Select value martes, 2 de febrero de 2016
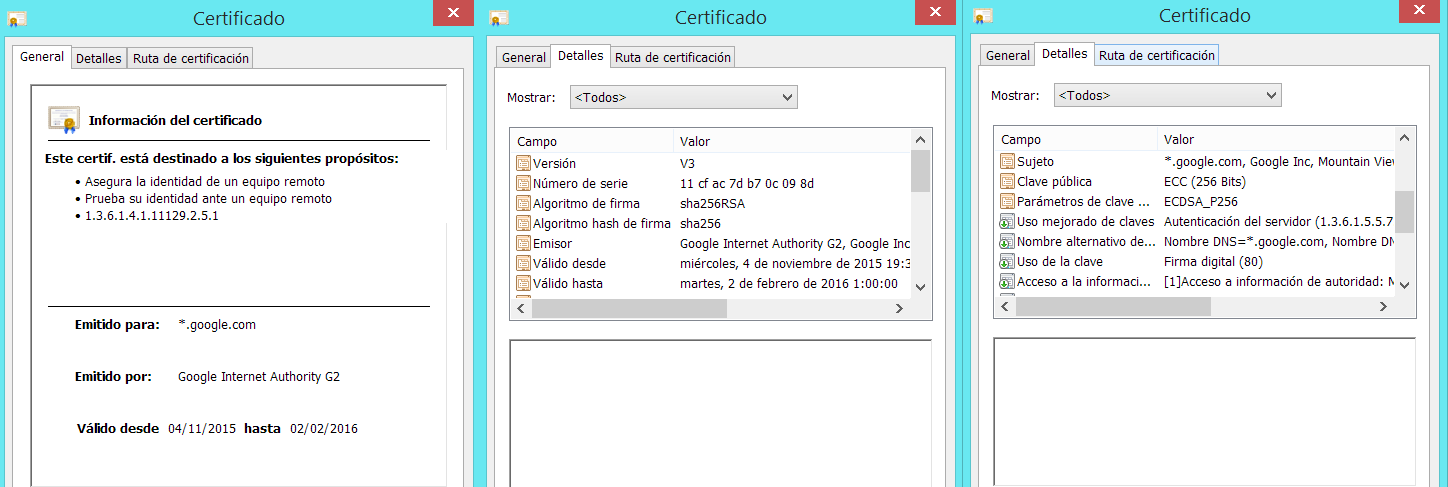Viewport: 1448px width, 487px height. point(788,283)
